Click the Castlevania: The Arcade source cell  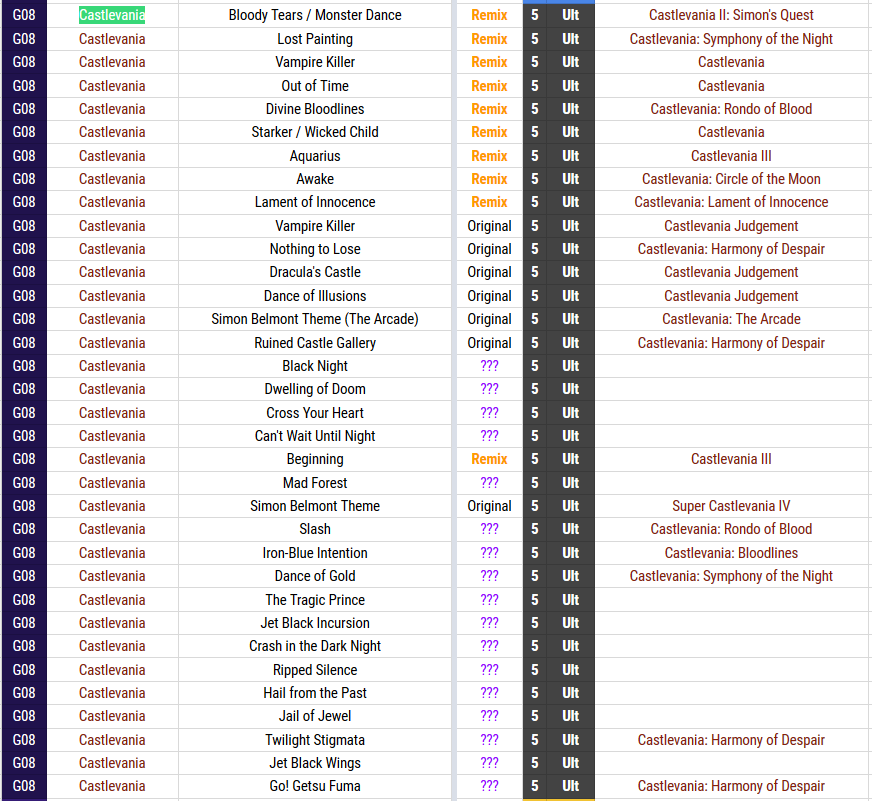[x=731, y=319]
